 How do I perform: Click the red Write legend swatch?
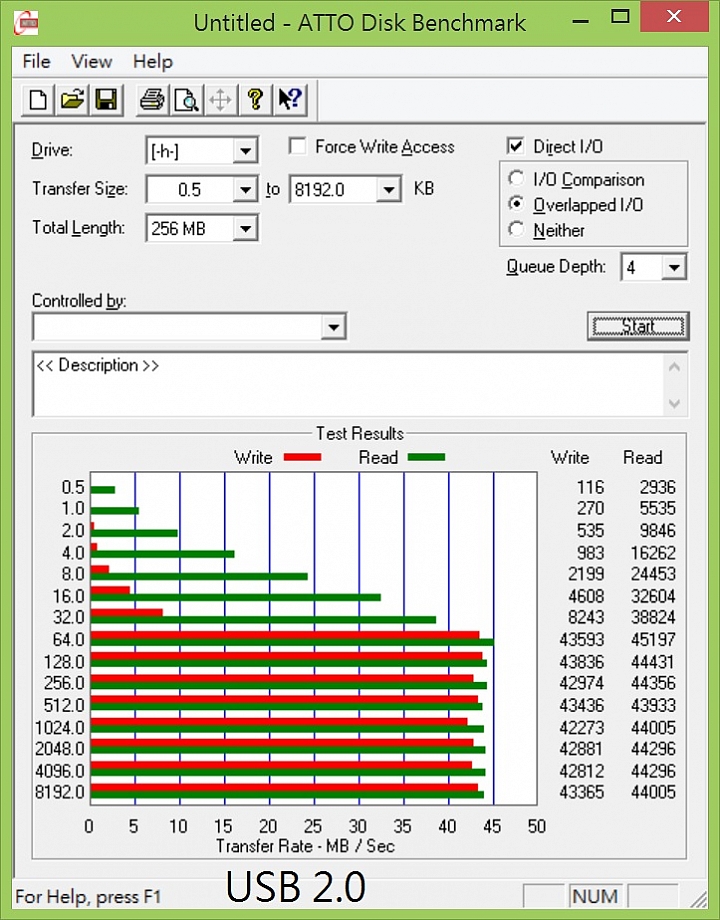tap(302, 457)
